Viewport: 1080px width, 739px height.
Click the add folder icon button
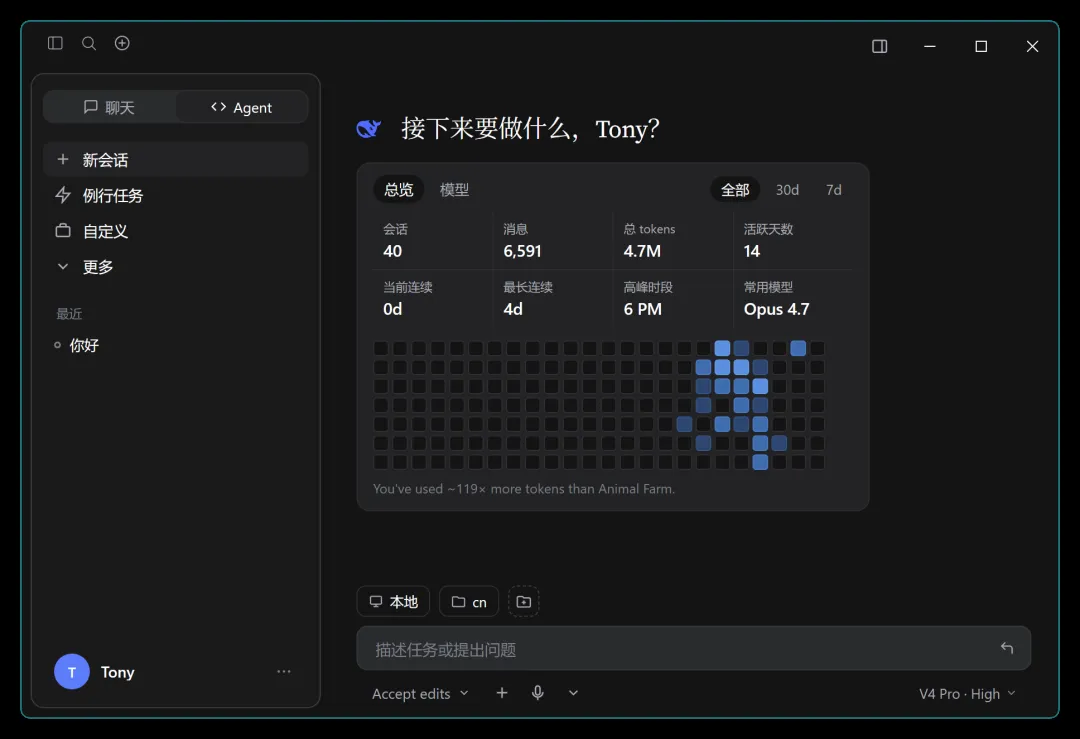[x=523, y=602]
